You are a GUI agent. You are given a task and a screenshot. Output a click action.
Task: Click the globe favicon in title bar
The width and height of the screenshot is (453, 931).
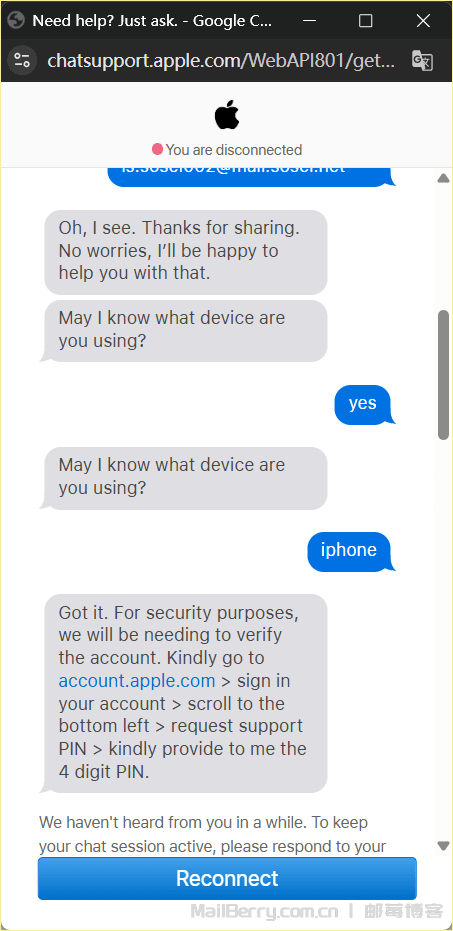(x=16, y=21)
